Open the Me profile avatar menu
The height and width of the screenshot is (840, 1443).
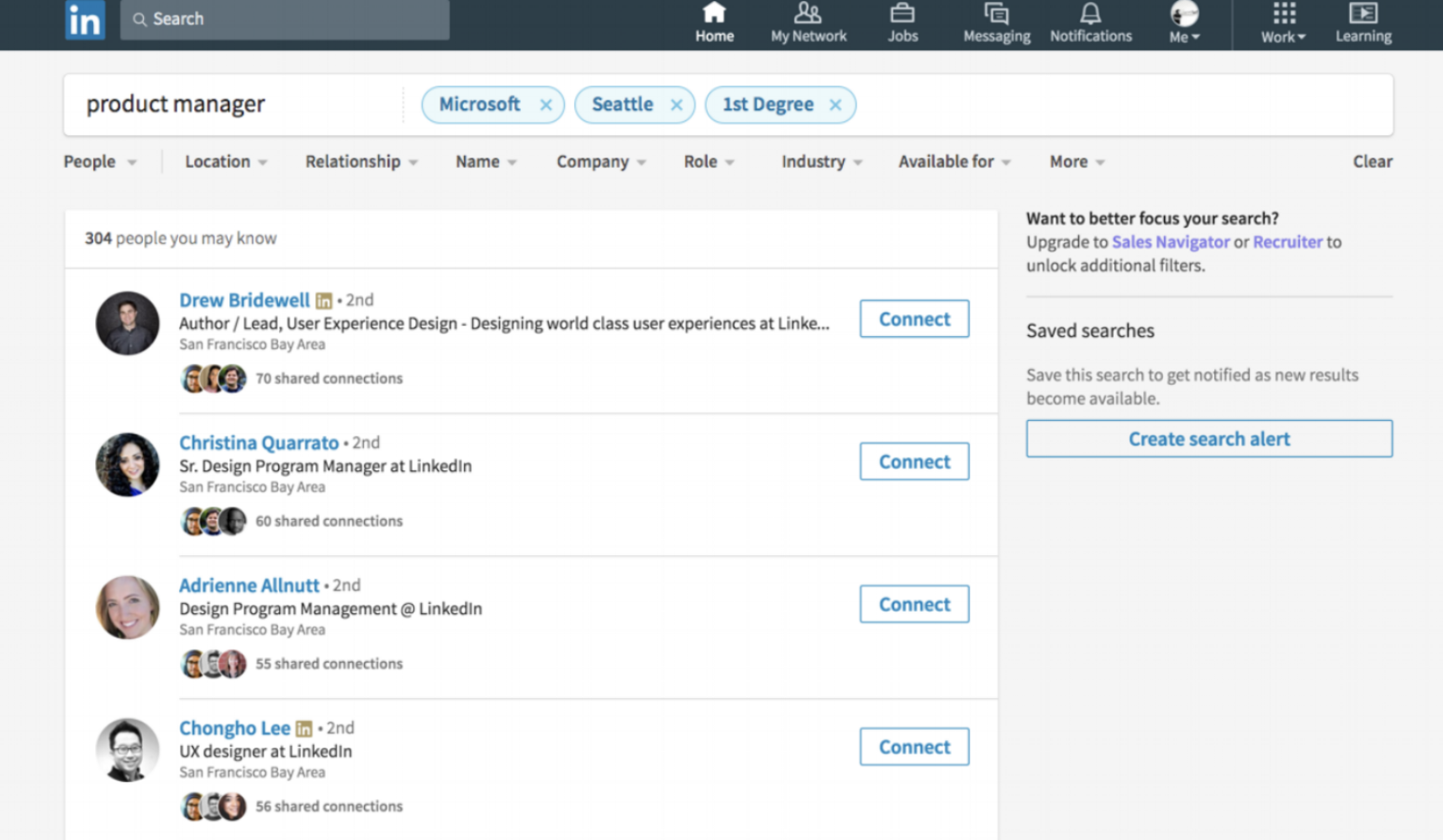coord(1184,23)
